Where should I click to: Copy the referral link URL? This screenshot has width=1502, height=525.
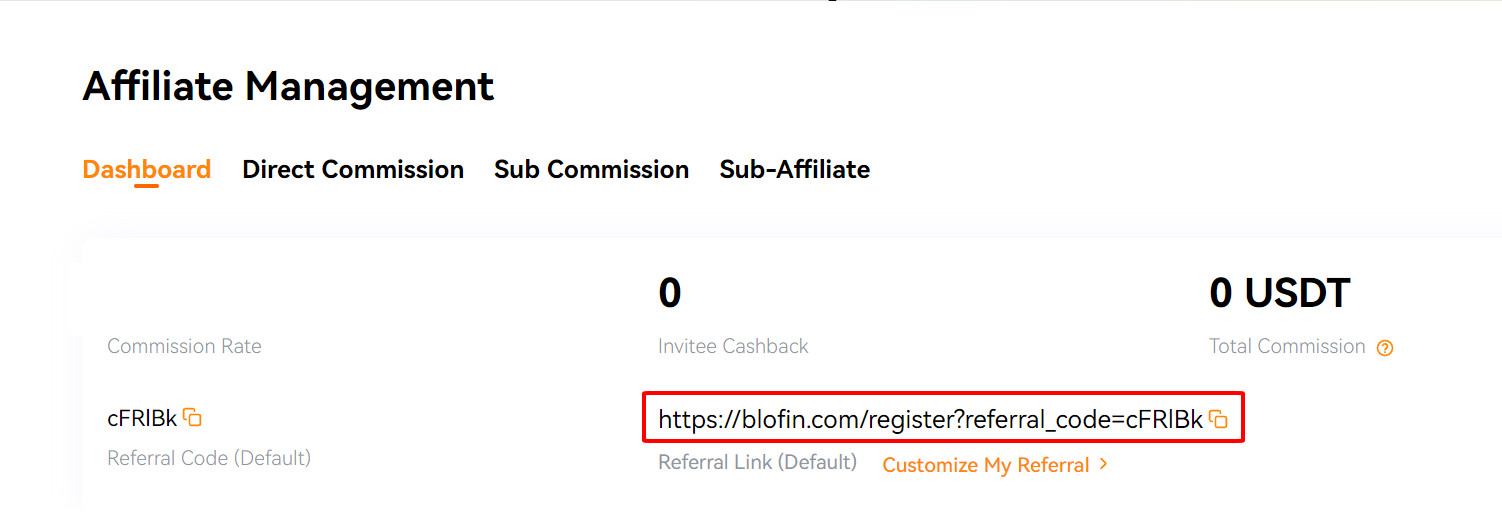(1218, 419)
